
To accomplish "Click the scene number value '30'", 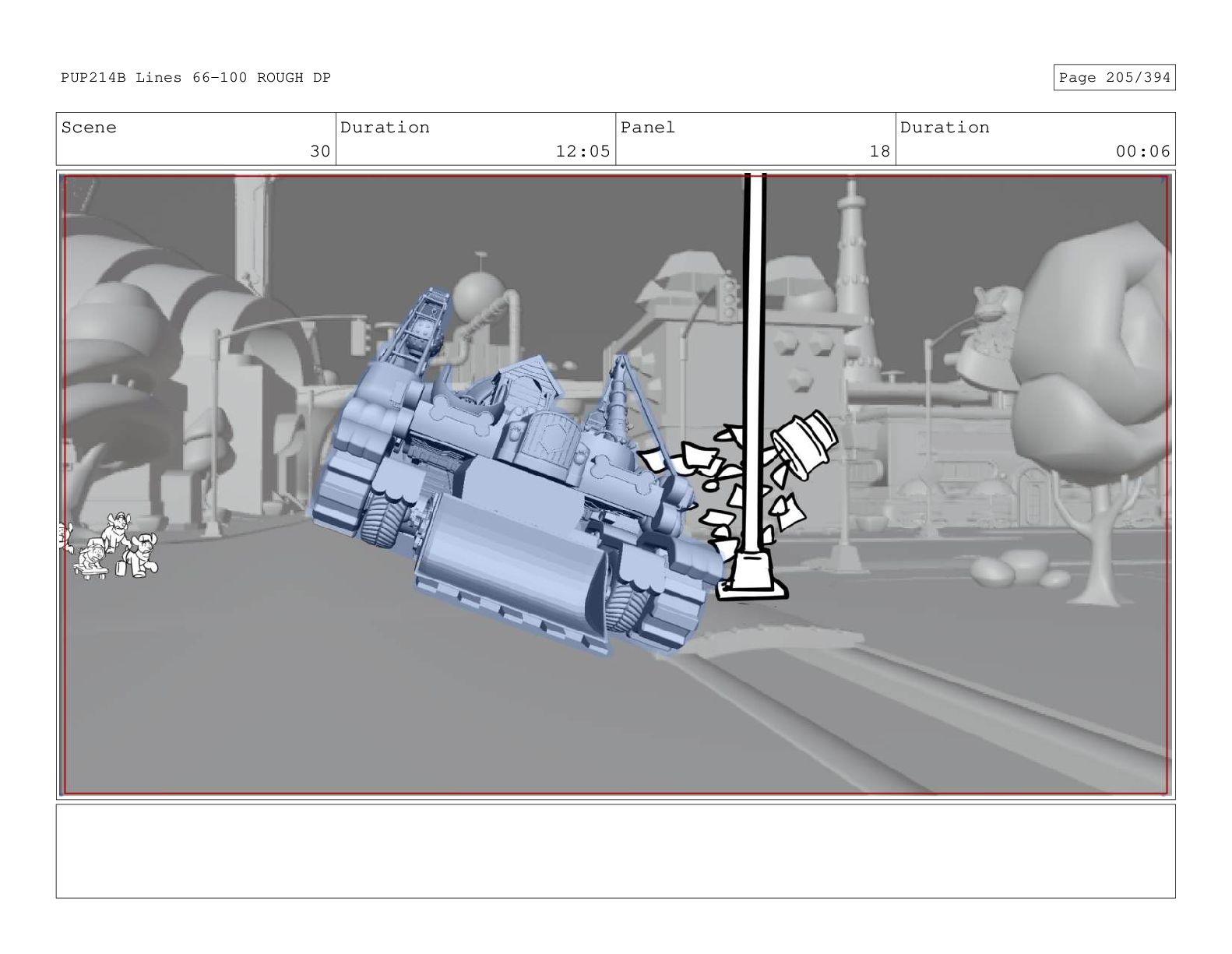I will pos(320,151).
